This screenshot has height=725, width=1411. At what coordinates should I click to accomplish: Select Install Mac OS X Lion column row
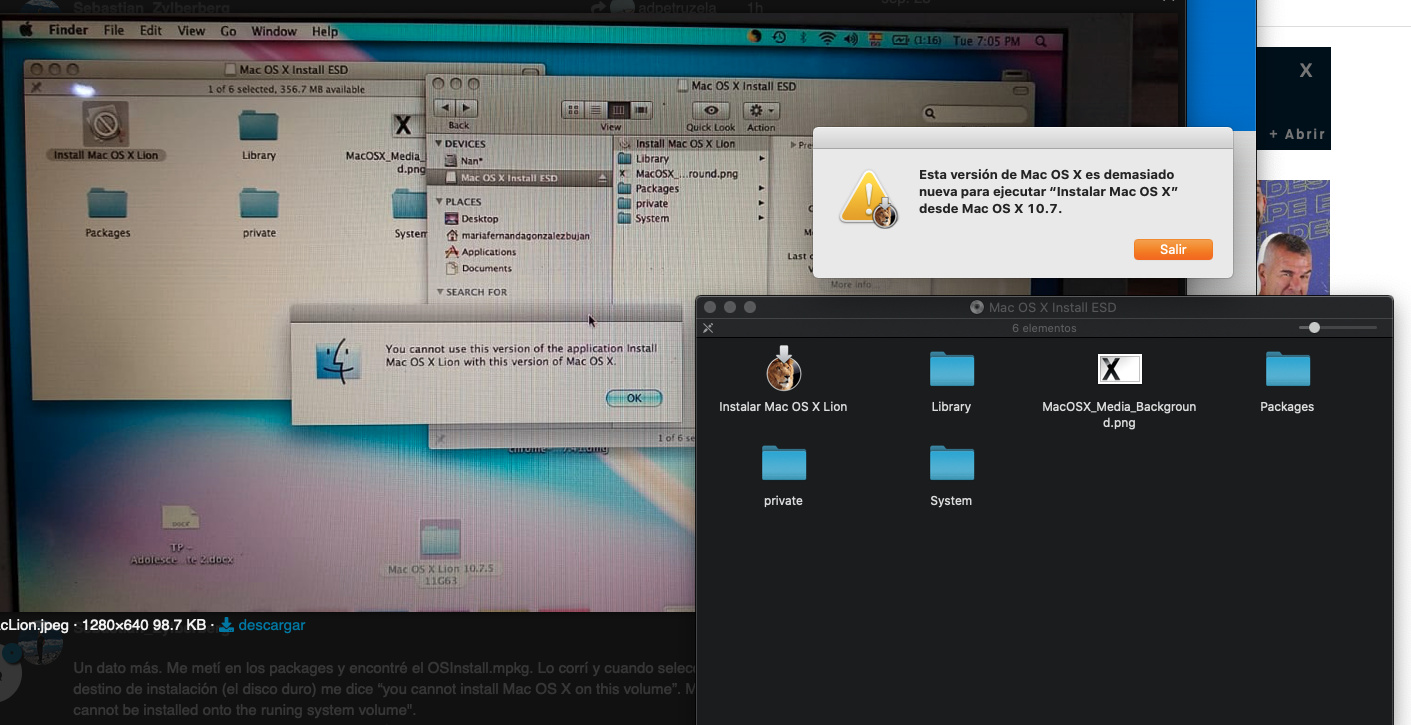click(x=691, y=144)
